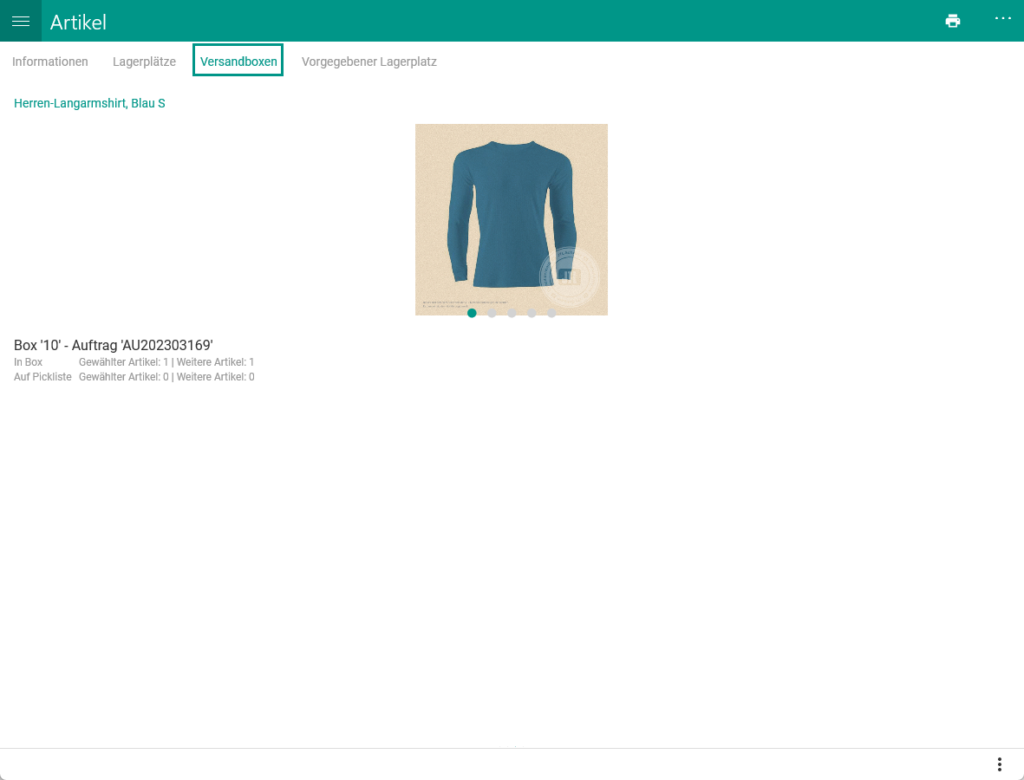Show the last image using the final dot

pyautogui.click(x=552, y=313)
